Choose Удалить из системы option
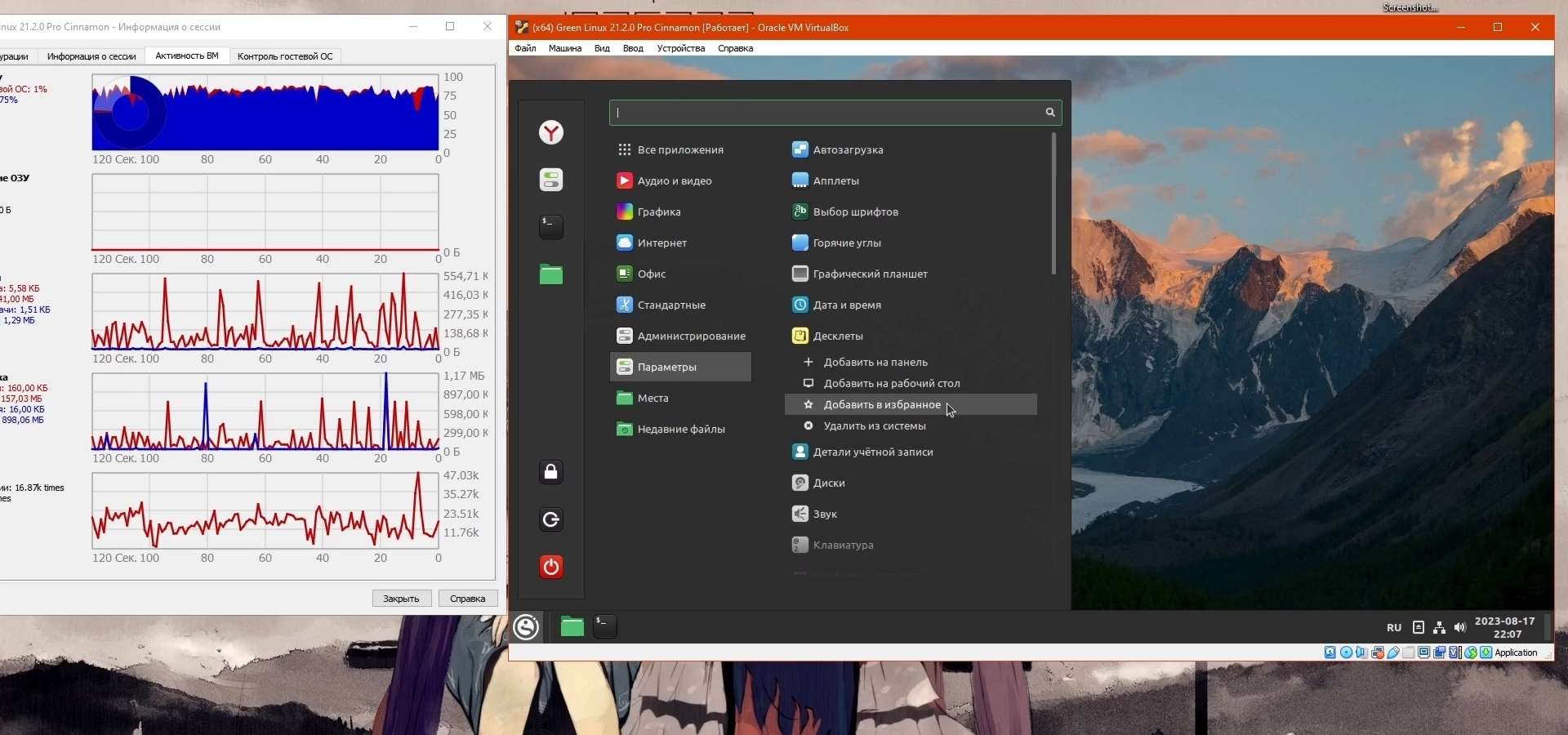1568x735 pixels. pyautogui.click(x=911, y=425)
